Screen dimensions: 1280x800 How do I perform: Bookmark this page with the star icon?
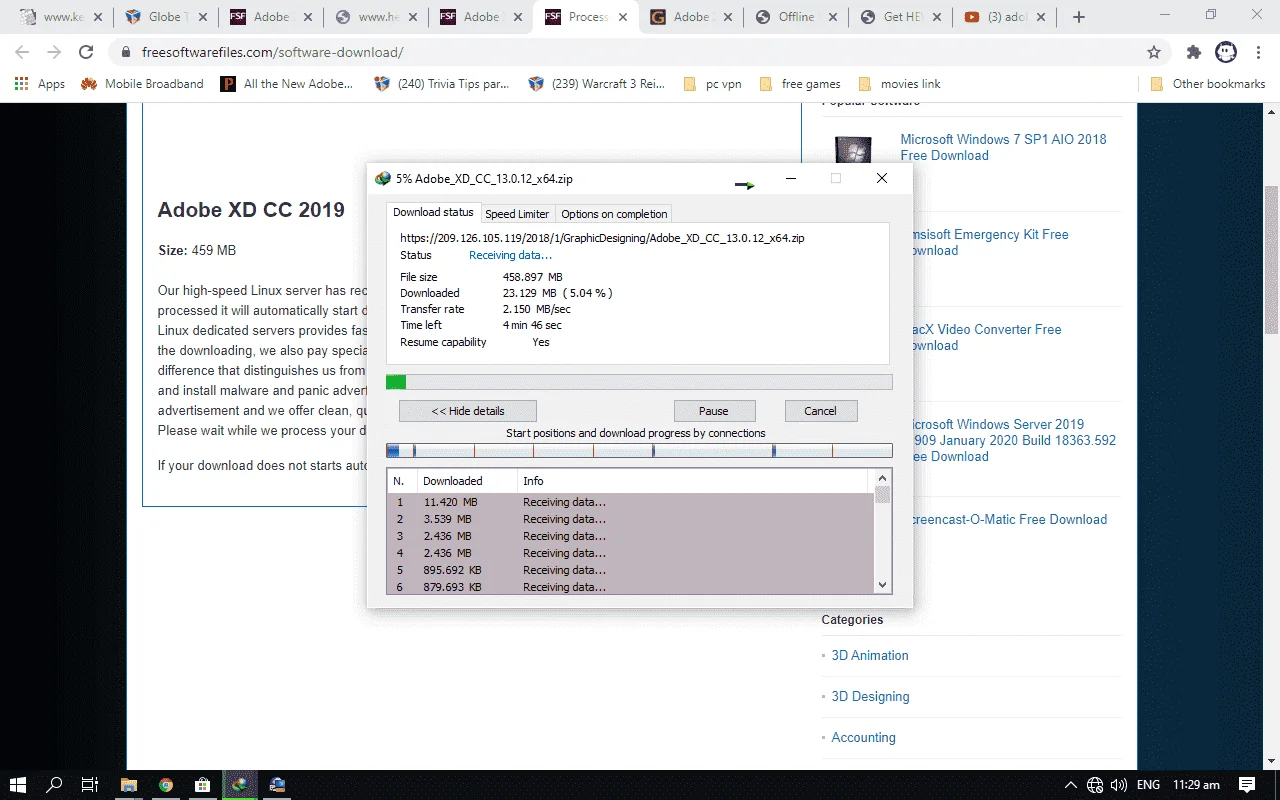pos(1154,52)
